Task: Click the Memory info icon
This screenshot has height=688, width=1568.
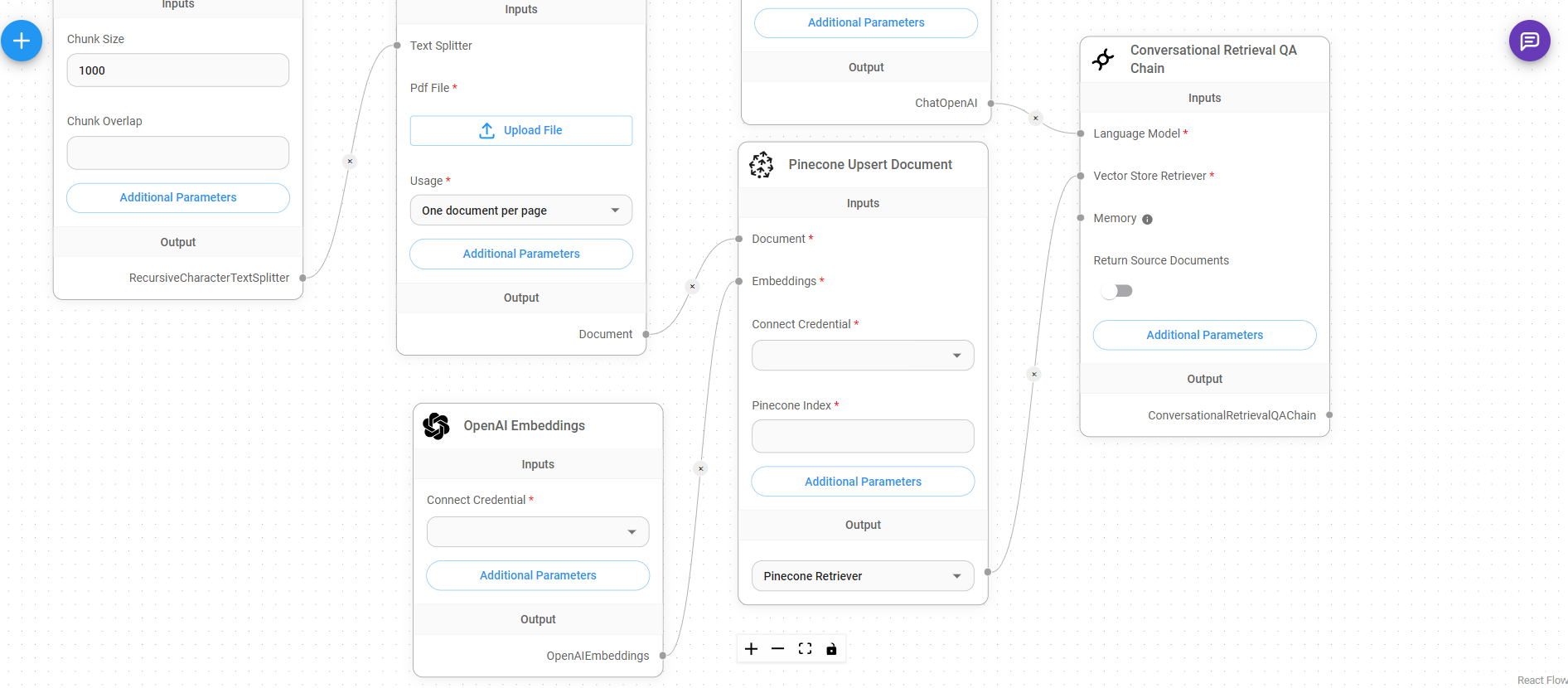Action: pyautogui.click(x=1147, y=220)
